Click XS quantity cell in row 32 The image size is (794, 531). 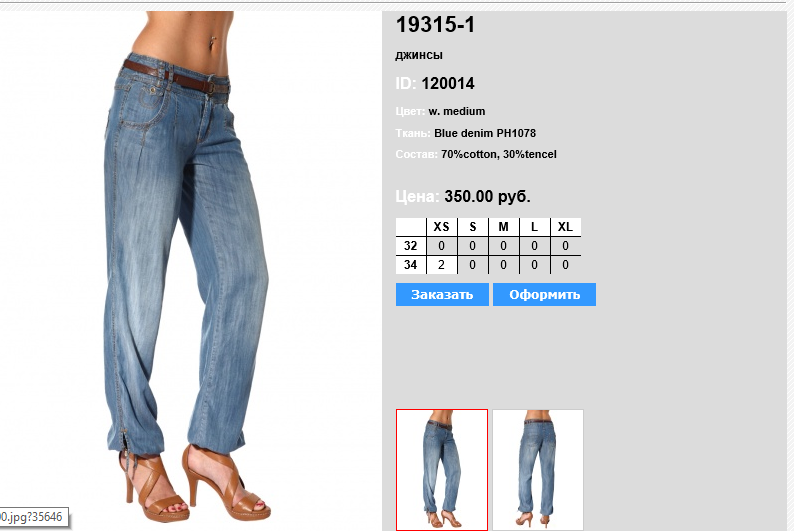tap(442, 246)
